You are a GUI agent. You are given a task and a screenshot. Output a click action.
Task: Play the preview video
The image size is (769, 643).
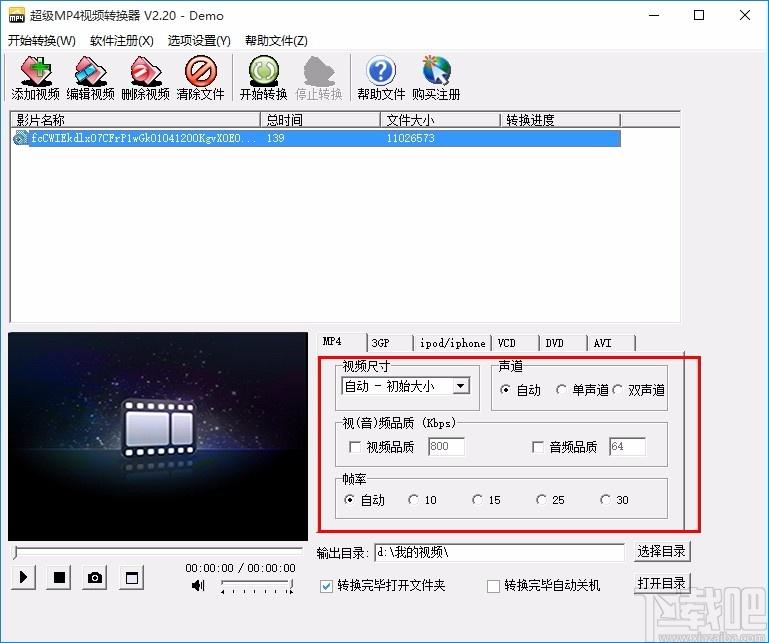click(x=23, y=577)
